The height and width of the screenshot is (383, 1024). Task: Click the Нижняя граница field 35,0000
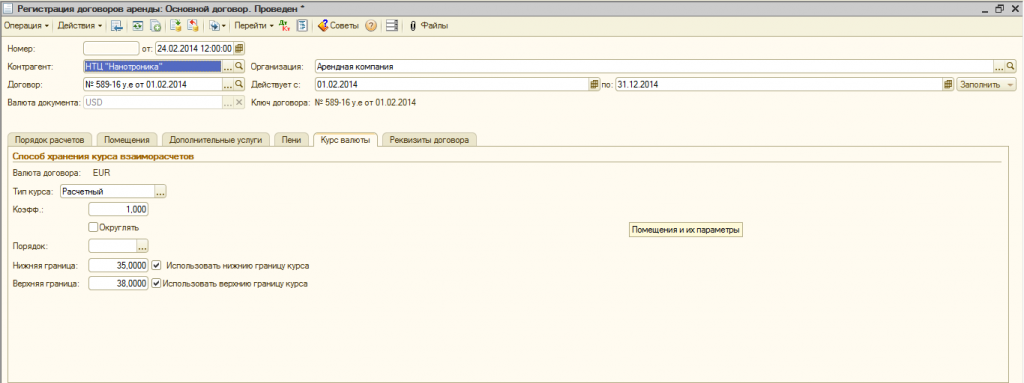coord(118,265)
